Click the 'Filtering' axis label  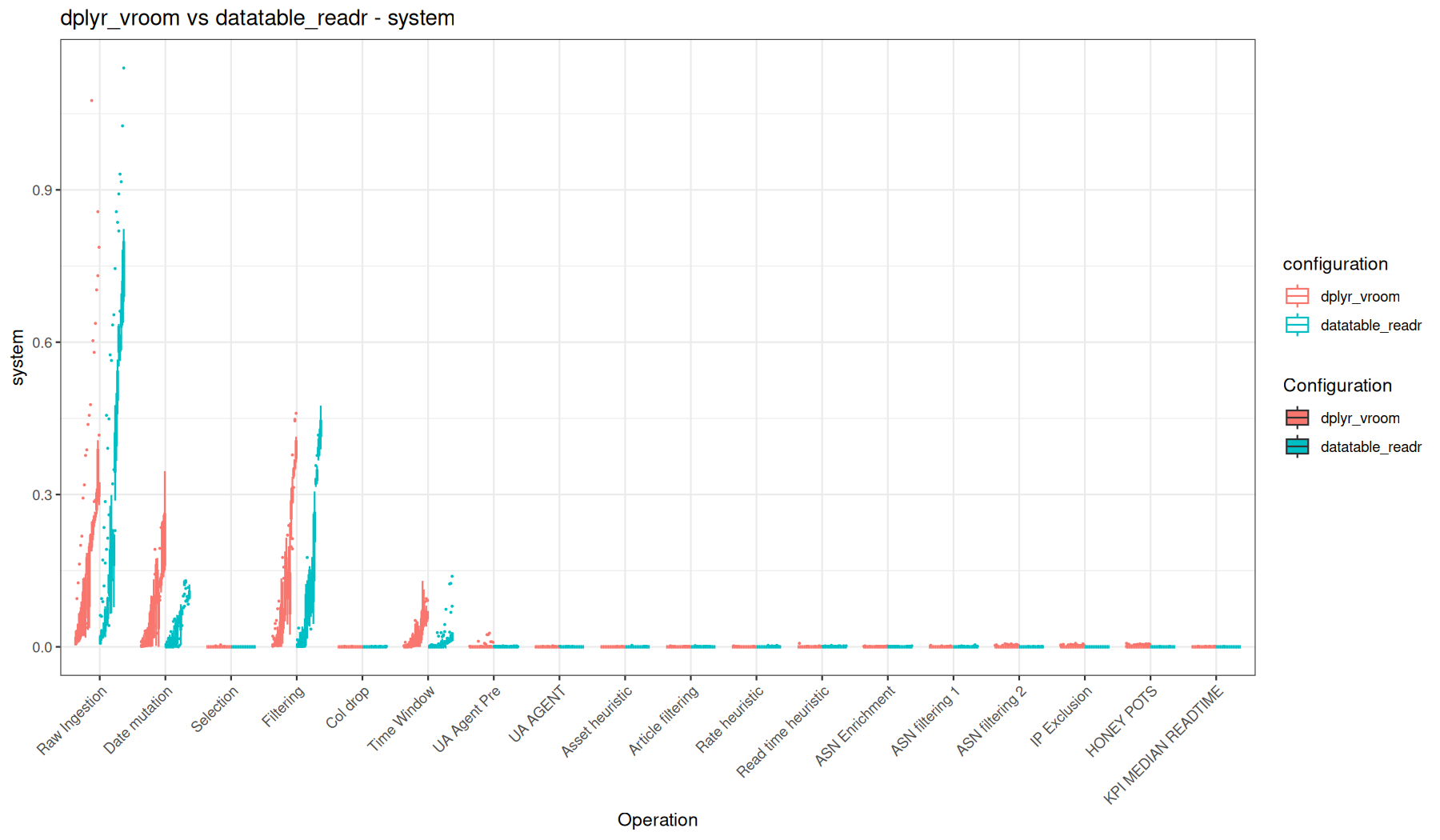(283, 707)
